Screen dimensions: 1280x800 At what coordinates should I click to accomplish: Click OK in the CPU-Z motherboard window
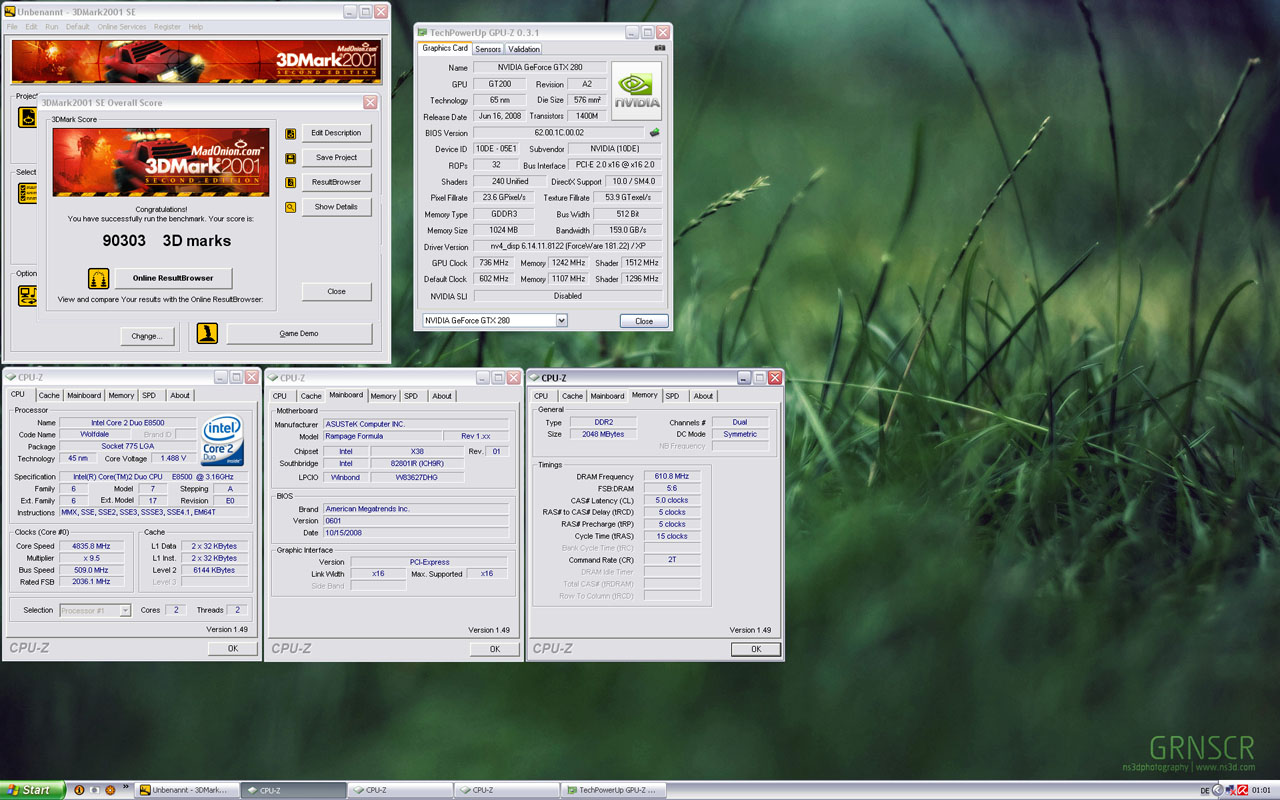[x=495, y=649]
